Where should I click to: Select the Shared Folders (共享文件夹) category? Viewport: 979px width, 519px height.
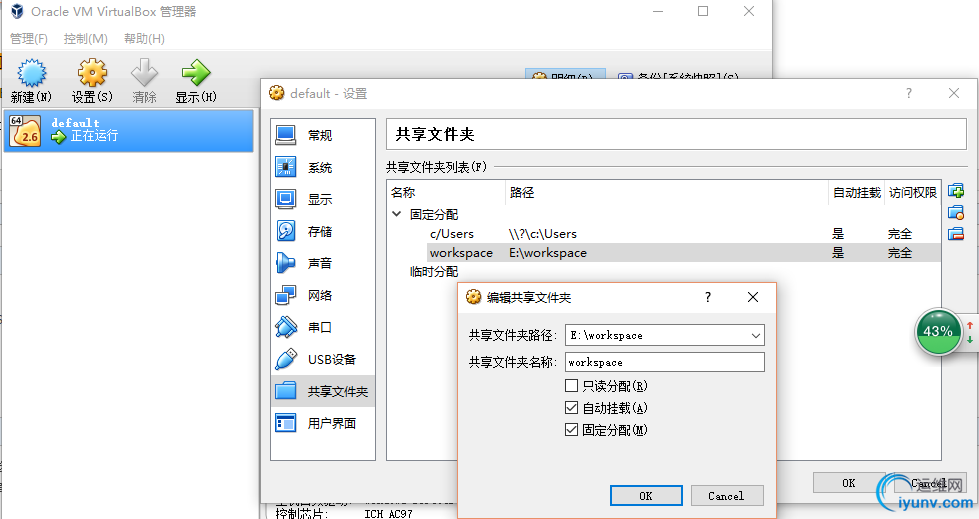(323, 391)
